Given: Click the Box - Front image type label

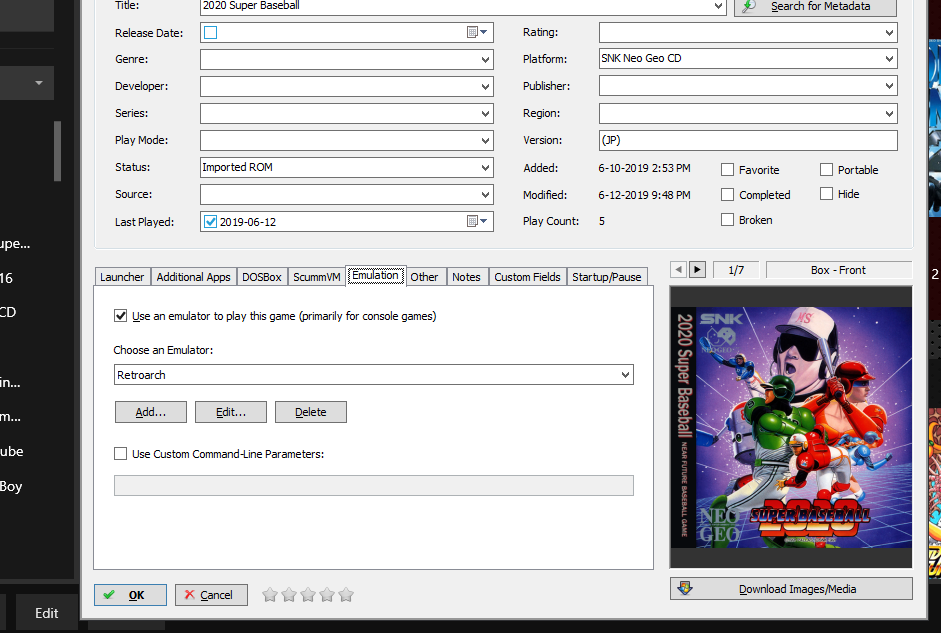Looking at the screenshot, I should pyautogui.click(x=838, y=269).
